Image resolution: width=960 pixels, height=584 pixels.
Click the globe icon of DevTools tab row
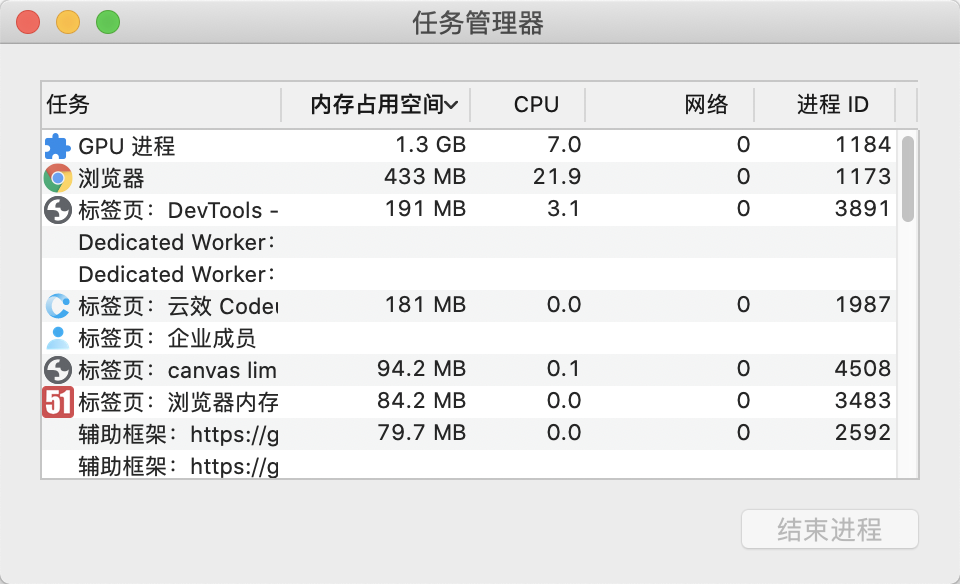(58, 210)
